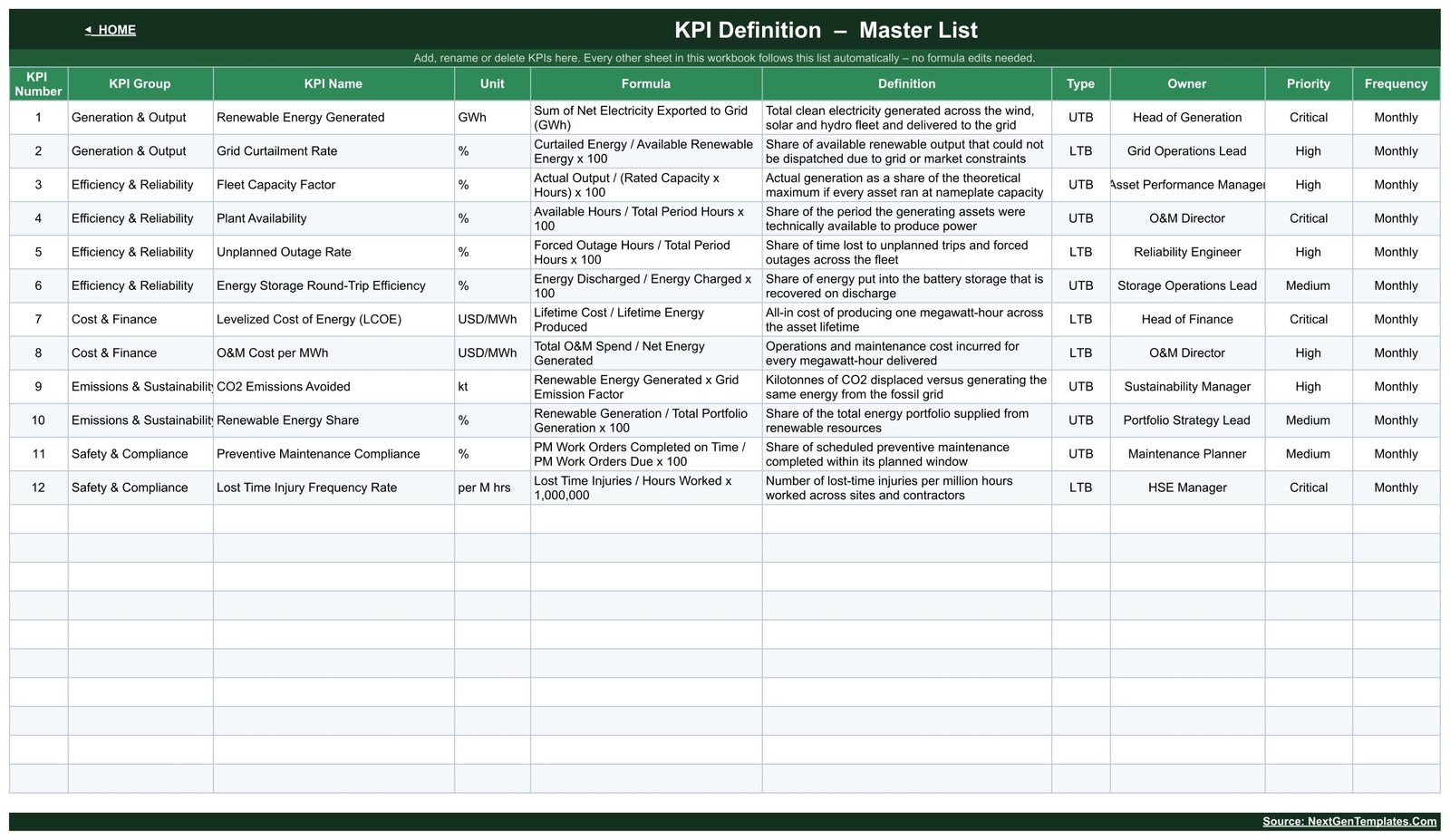Viewport: 1450px width, 840px height.
Task: Click the HOME link
Action: (110, 30)
